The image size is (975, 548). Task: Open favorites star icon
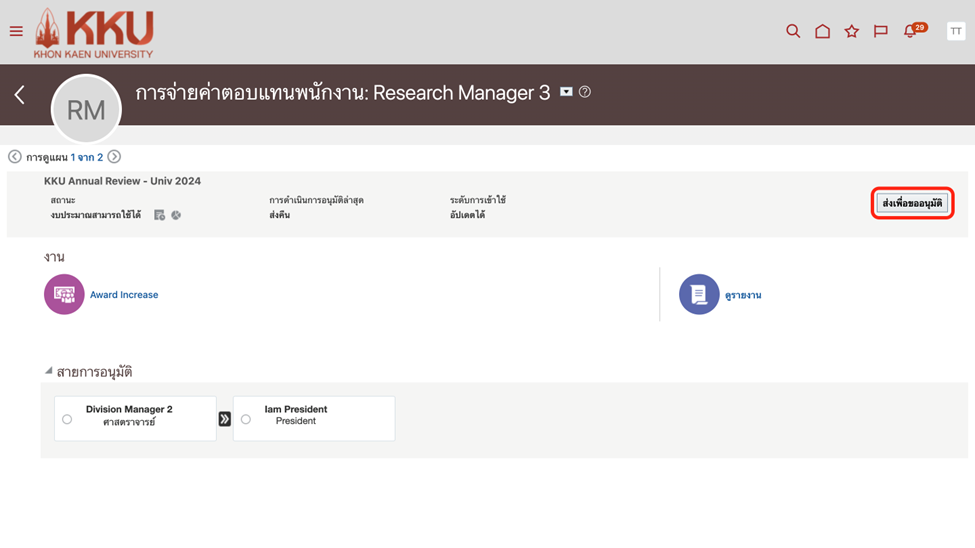[851, 31]
